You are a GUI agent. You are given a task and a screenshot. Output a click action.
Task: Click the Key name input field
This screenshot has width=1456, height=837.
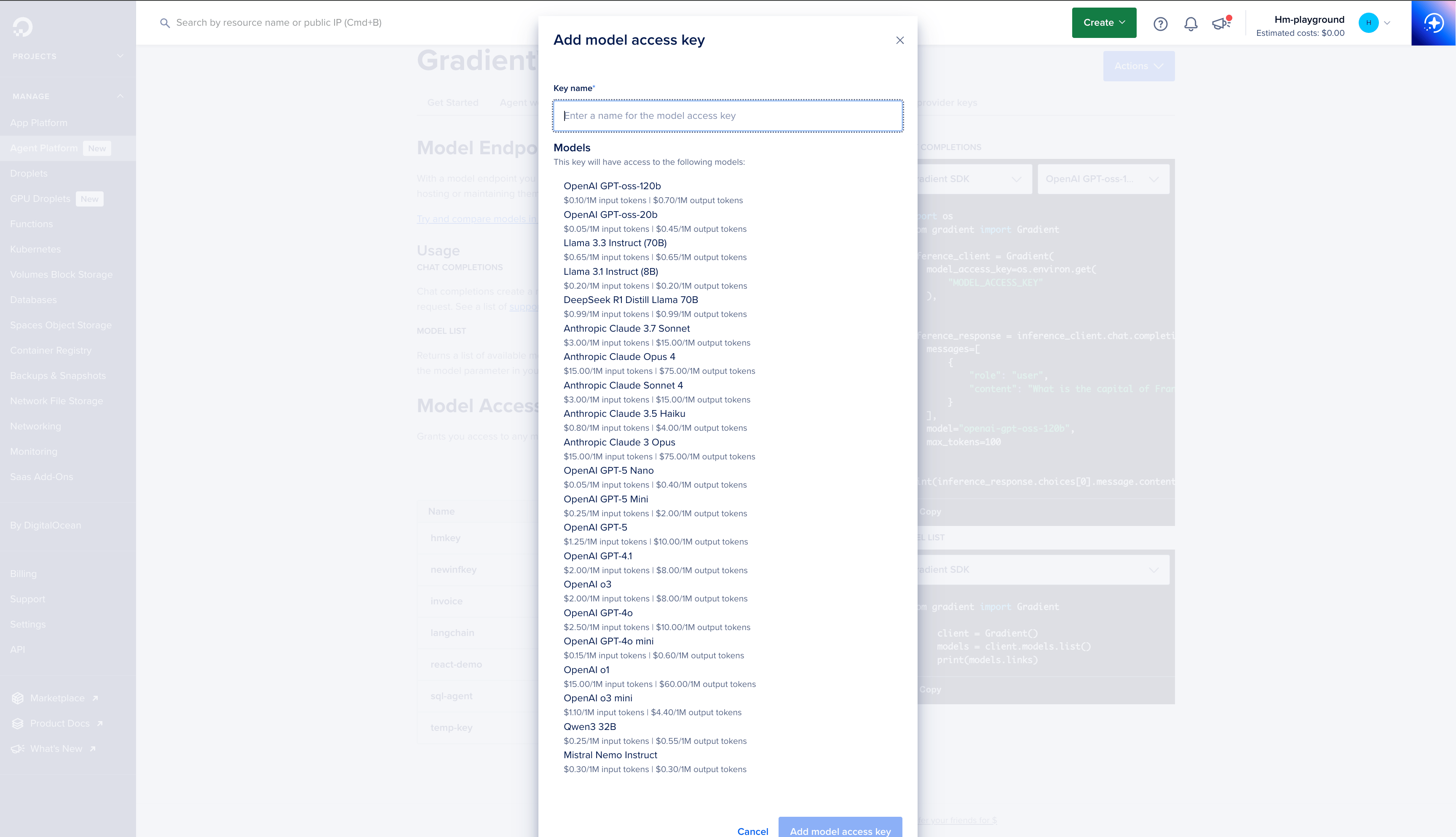[728, 115]
